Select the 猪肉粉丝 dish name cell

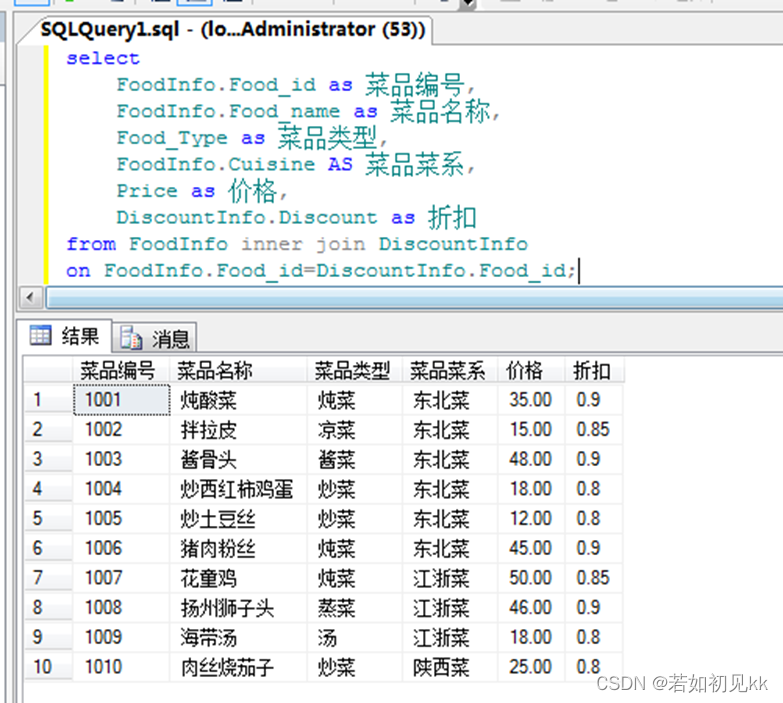tap(238, 548)
